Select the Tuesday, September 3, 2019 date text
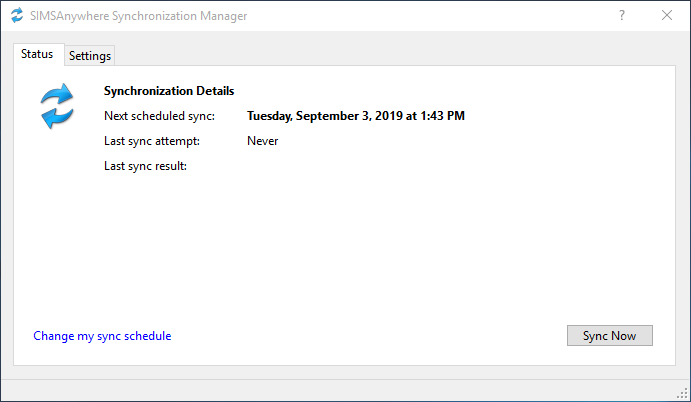Viewport: 691px width, 402px height. click(356, 116)
